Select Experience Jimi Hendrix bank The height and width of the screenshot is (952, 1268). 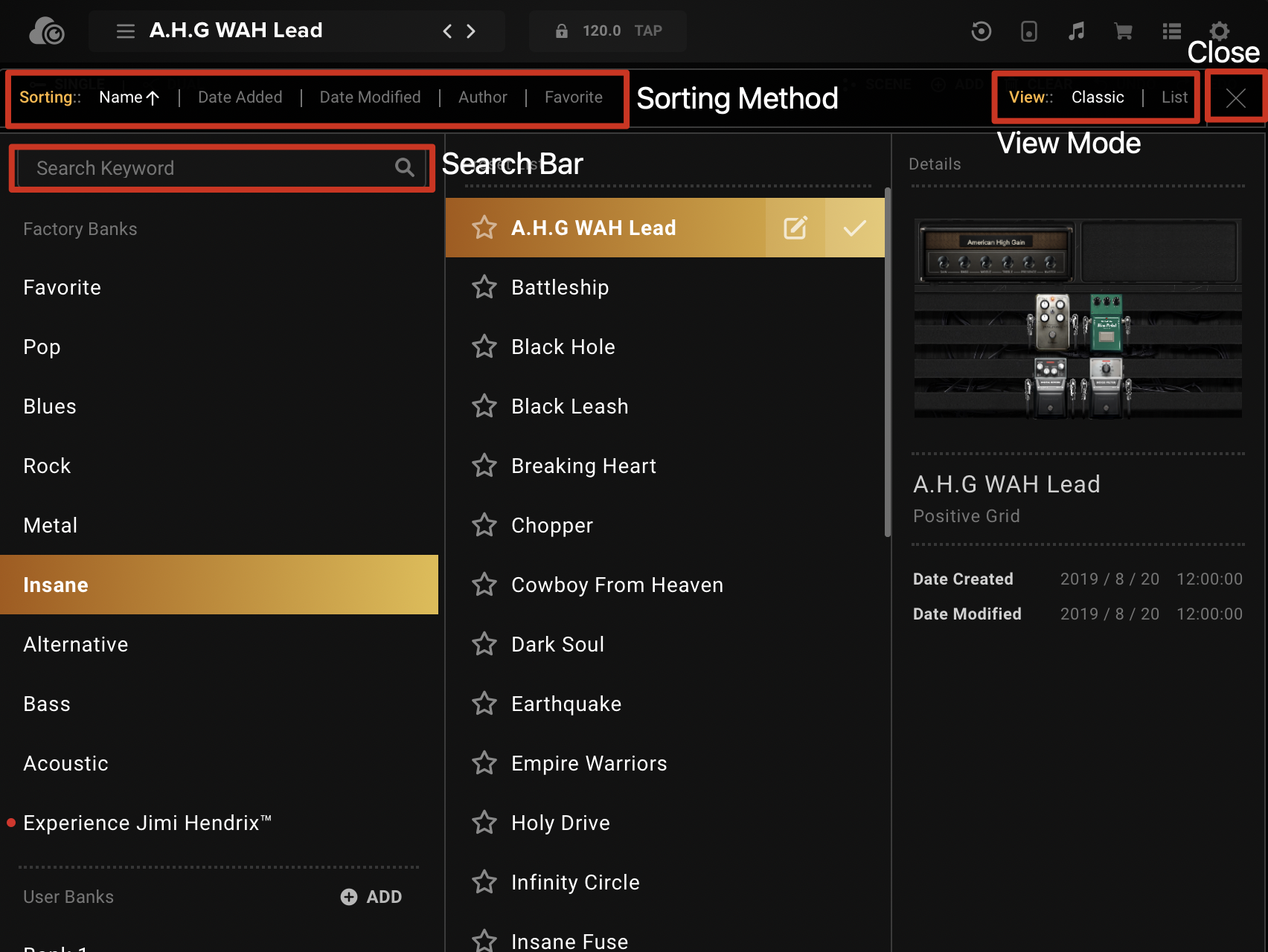point(219,823)
